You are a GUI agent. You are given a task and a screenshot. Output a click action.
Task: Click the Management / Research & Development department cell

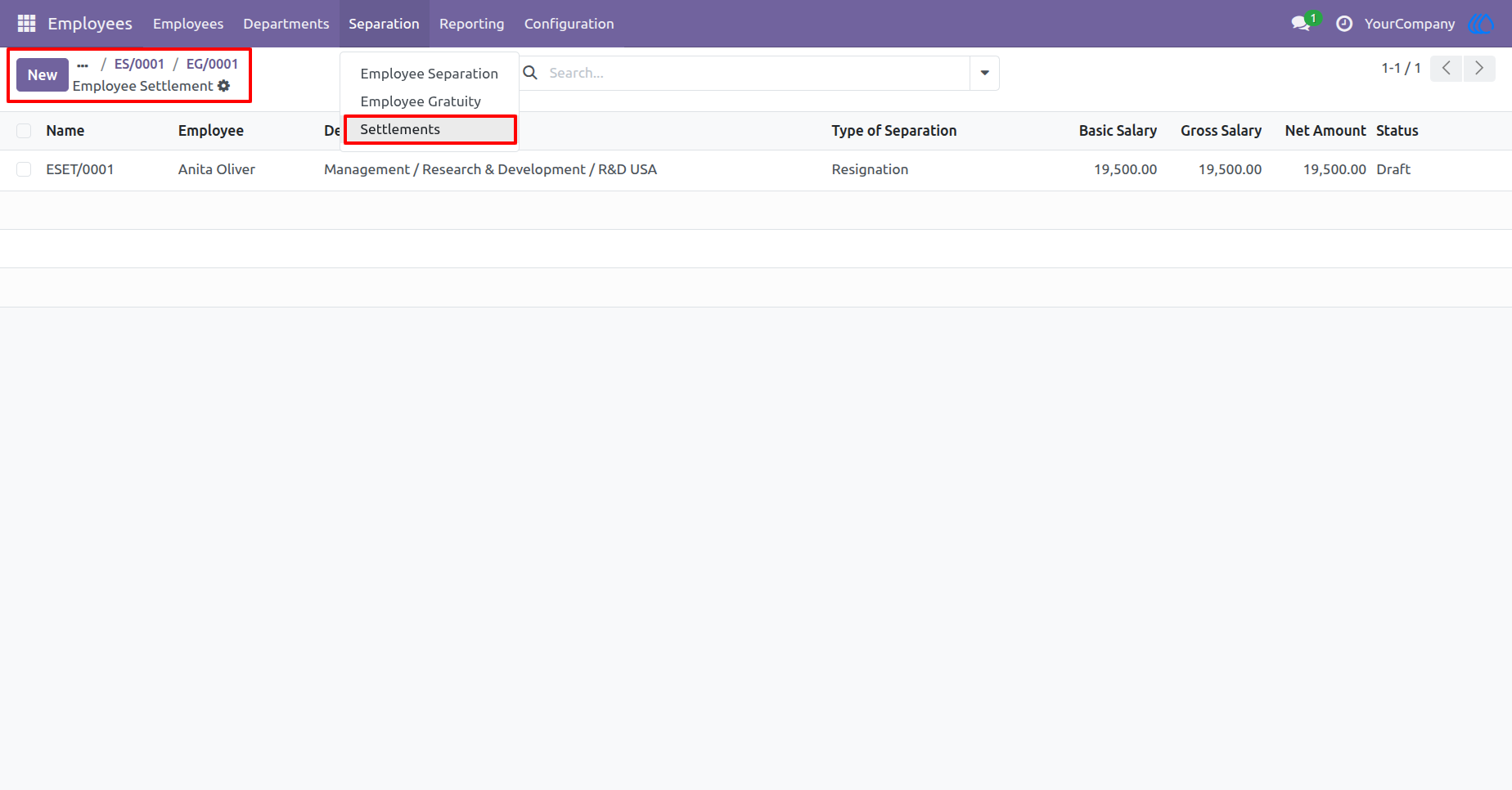pos(491,169)
